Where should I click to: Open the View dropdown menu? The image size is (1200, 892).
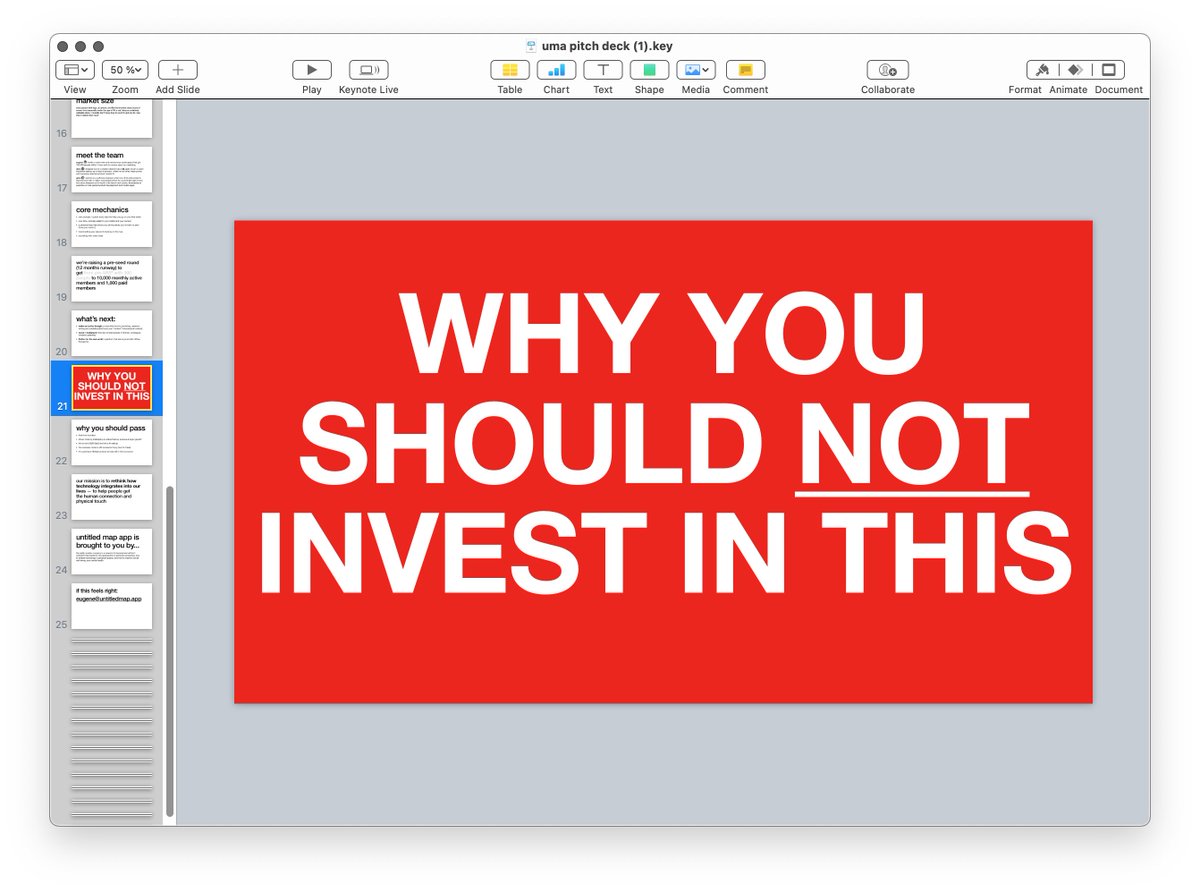click(75, 70)
